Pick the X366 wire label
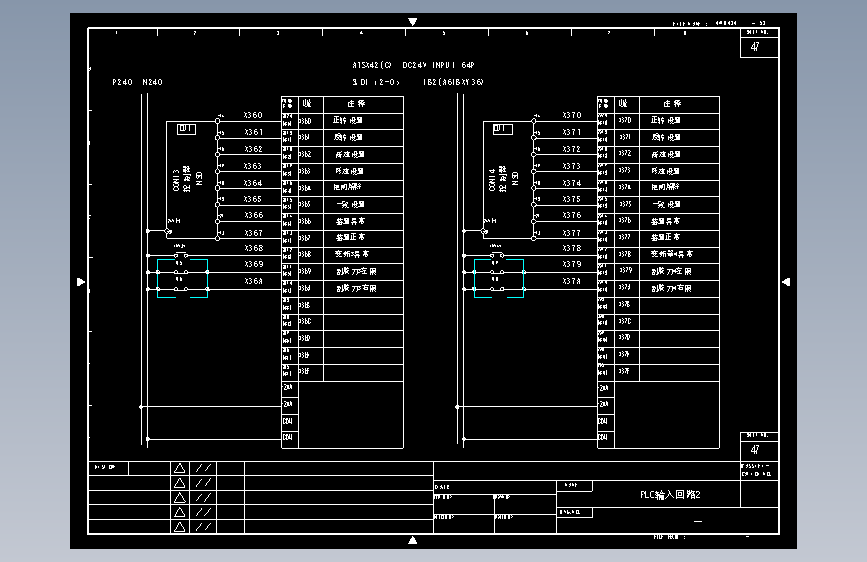The image size is (867, 562). [x=254, y=215]
